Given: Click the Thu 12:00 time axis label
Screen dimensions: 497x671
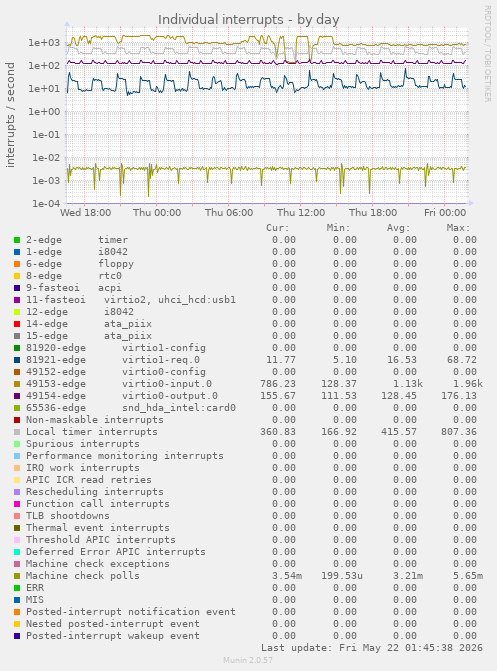Looking at the screenshot, I should click(301, 213).
